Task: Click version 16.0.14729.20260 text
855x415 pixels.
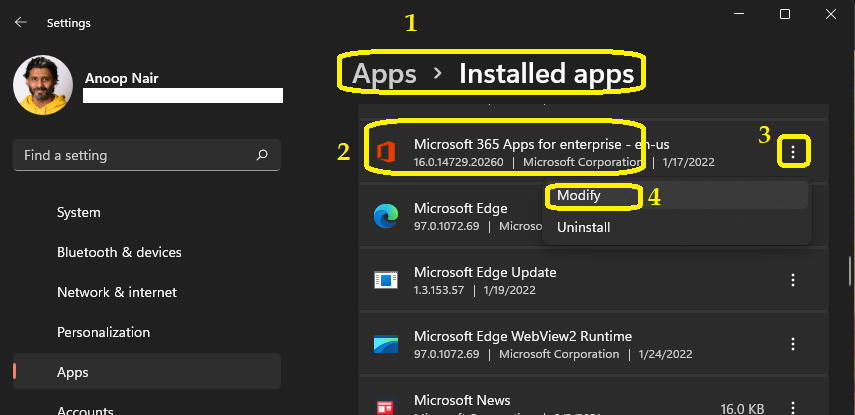Action: tap(459, 163)
